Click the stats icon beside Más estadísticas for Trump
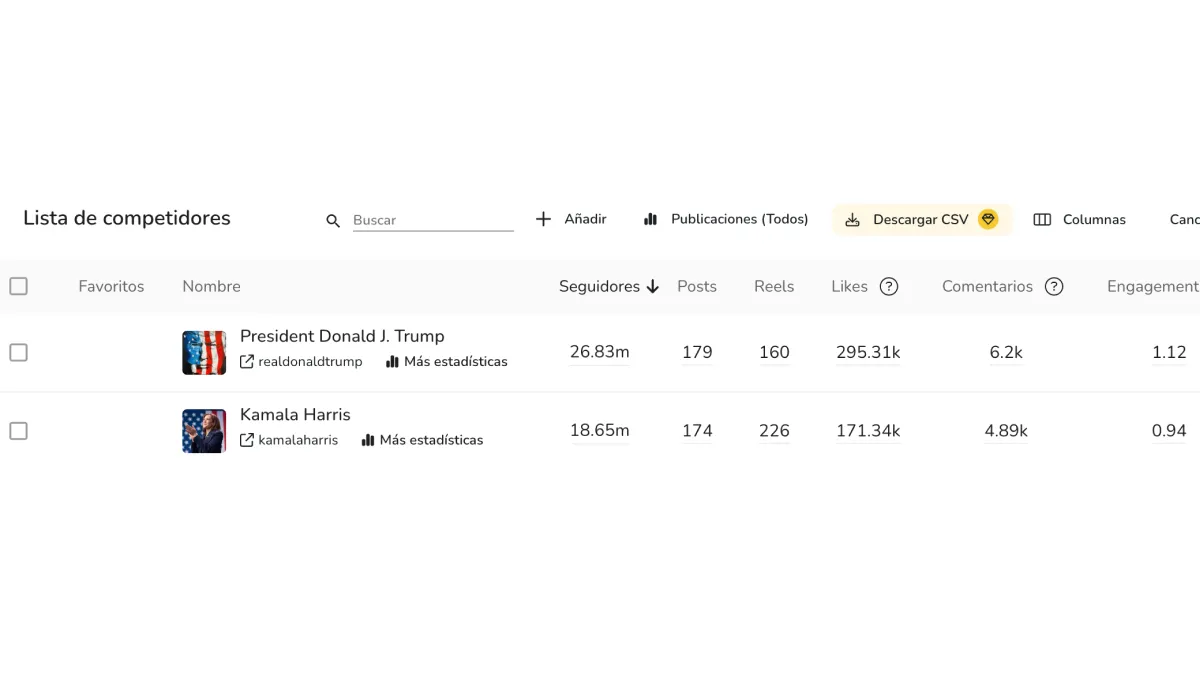The height and width of the screenshot is (680, 1200). (x=392, y=362)
